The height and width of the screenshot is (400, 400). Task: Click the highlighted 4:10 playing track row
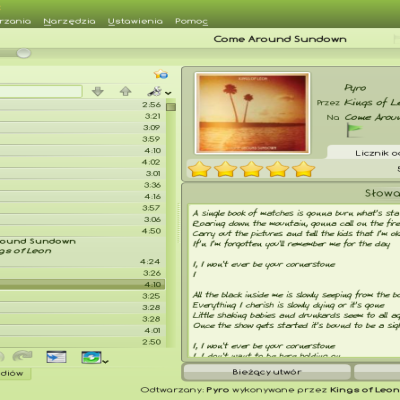(x=83, y=284)
